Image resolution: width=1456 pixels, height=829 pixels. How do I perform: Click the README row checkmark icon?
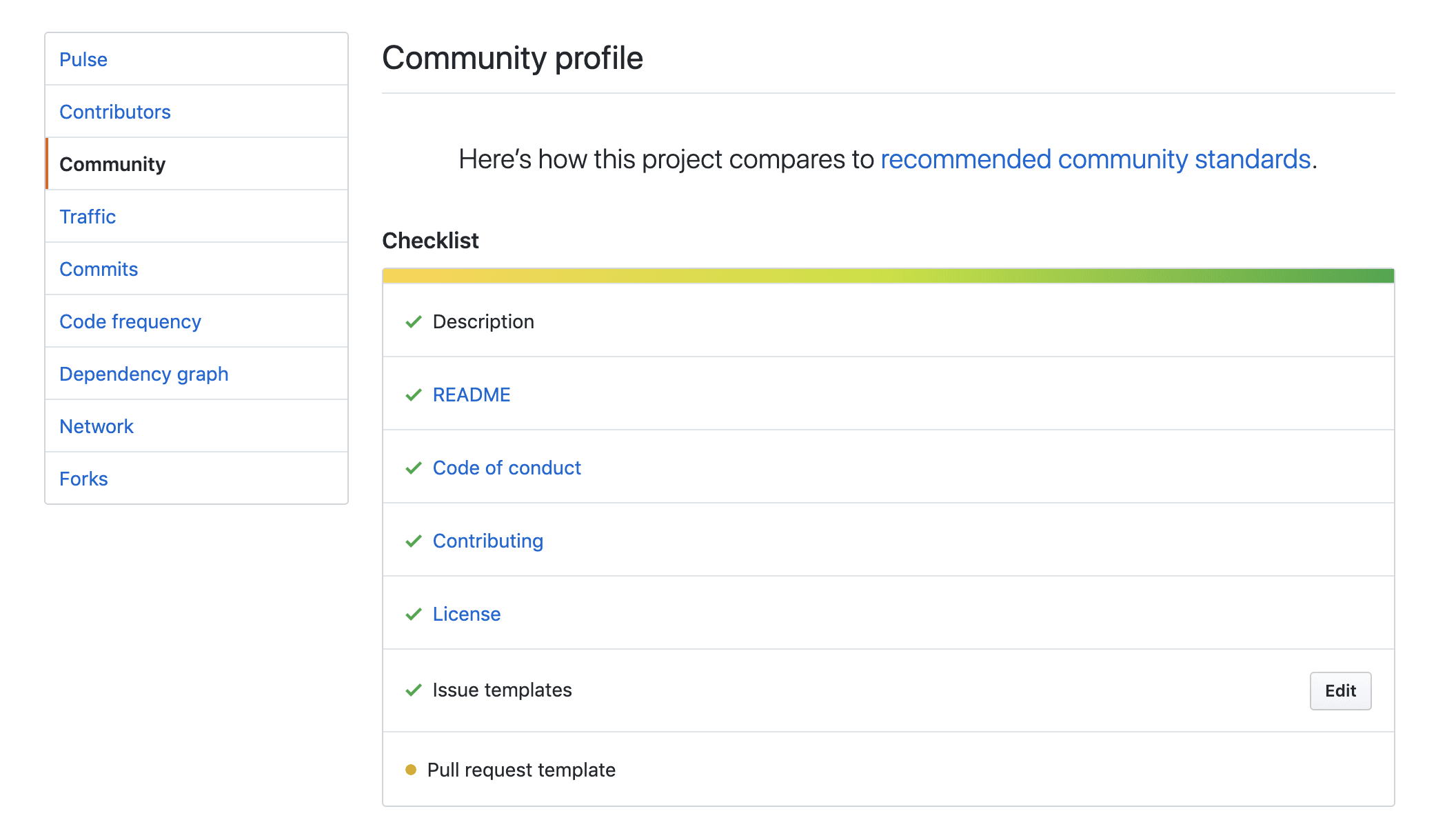(x=414, y=395)
